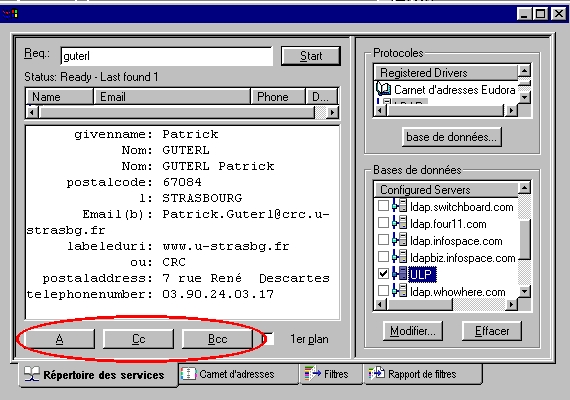Select the ULP server name
Screen dimensions: 570x400
click(422, 275)
